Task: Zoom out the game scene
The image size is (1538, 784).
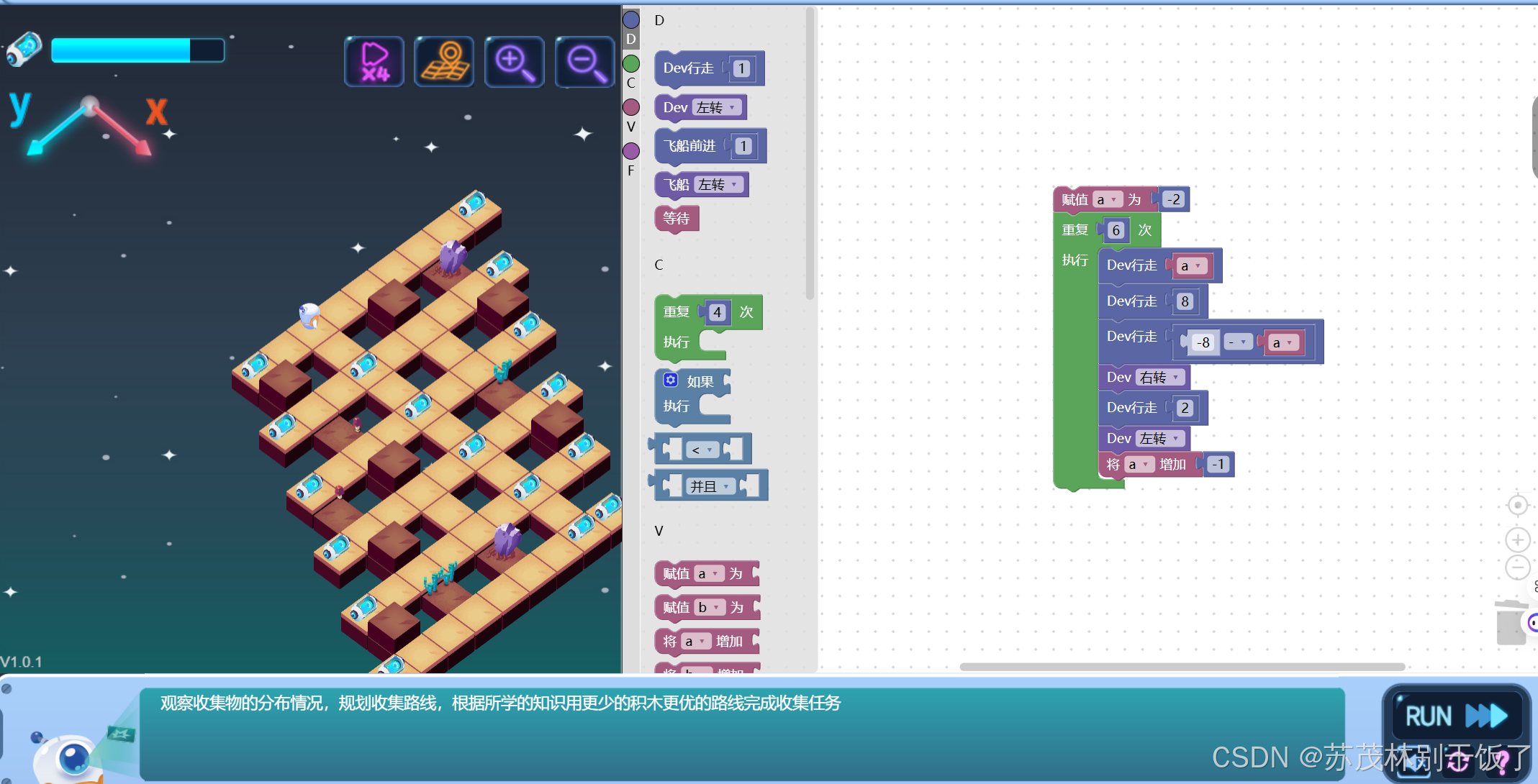Action: [x=584, y=62]
